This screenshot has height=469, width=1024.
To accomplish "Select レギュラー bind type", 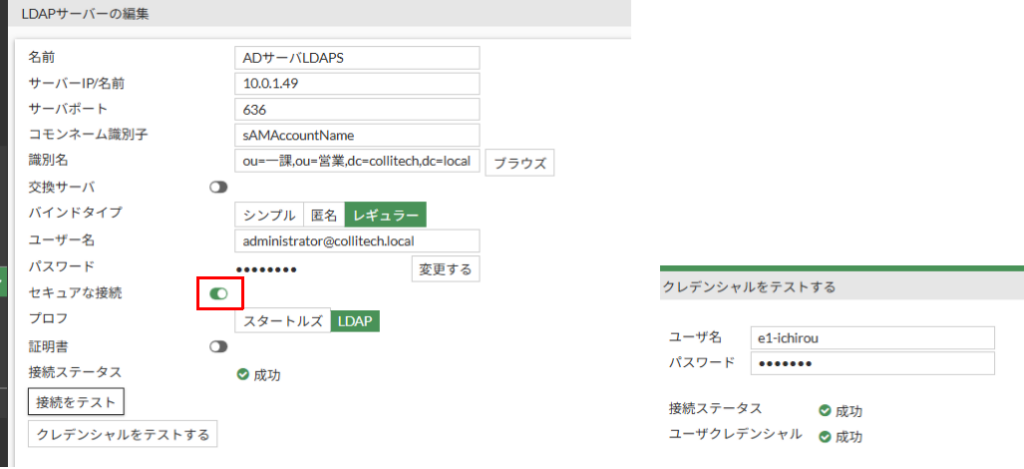I will tap(386, 214).
